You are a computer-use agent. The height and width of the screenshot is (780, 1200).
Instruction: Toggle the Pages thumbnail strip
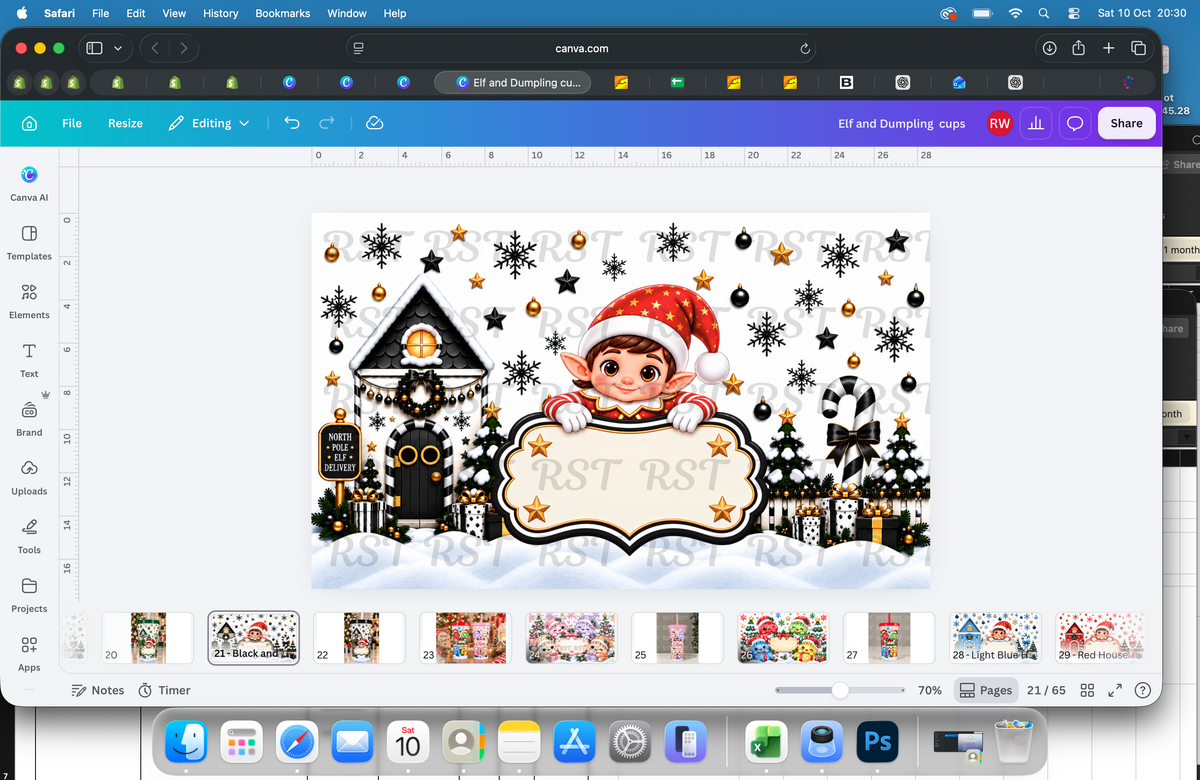click(x=985, y=690)
